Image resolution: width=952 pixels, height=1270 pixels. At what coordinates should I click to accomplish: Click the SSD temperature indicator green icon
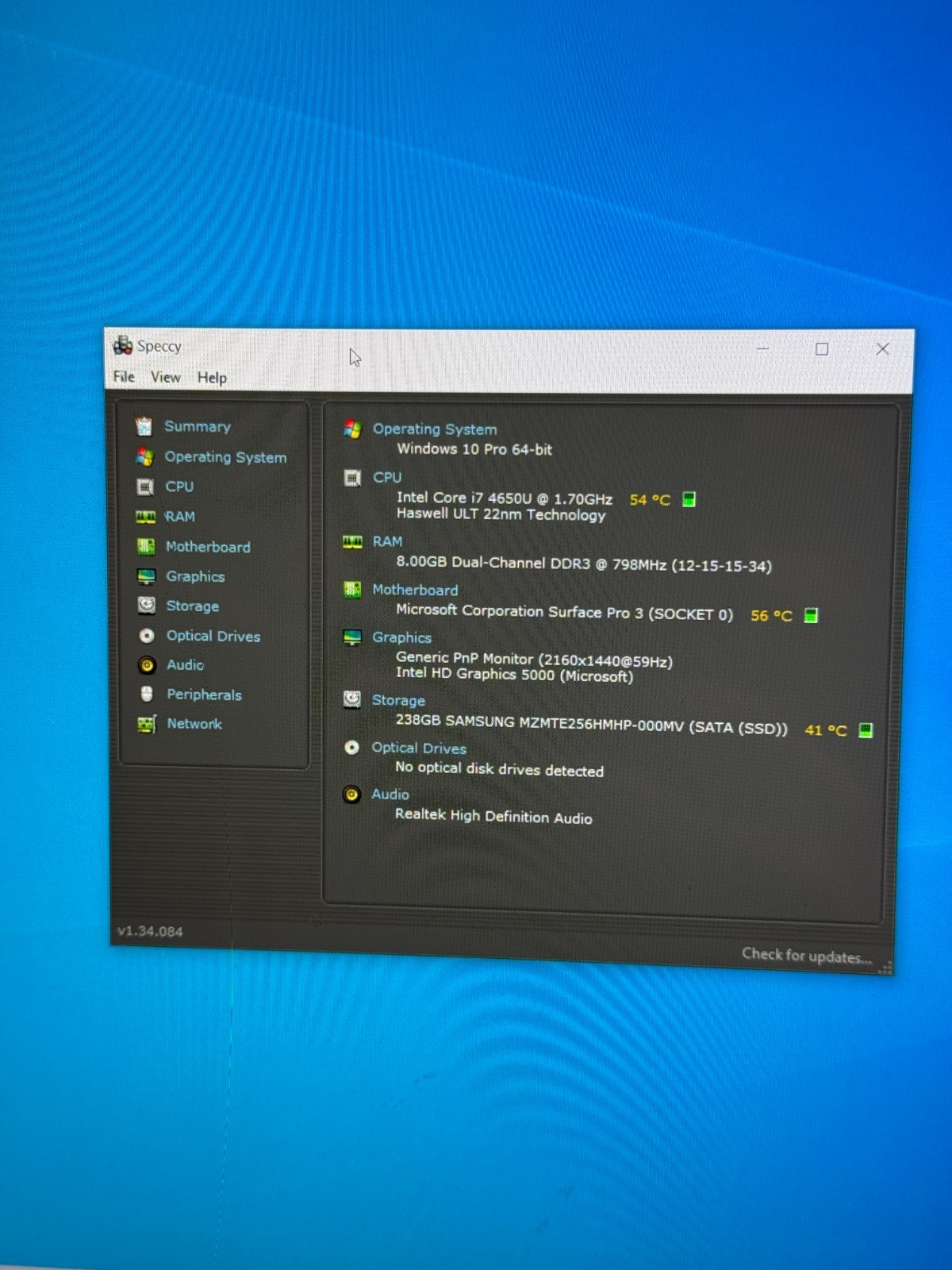click(x=866, y=730)
